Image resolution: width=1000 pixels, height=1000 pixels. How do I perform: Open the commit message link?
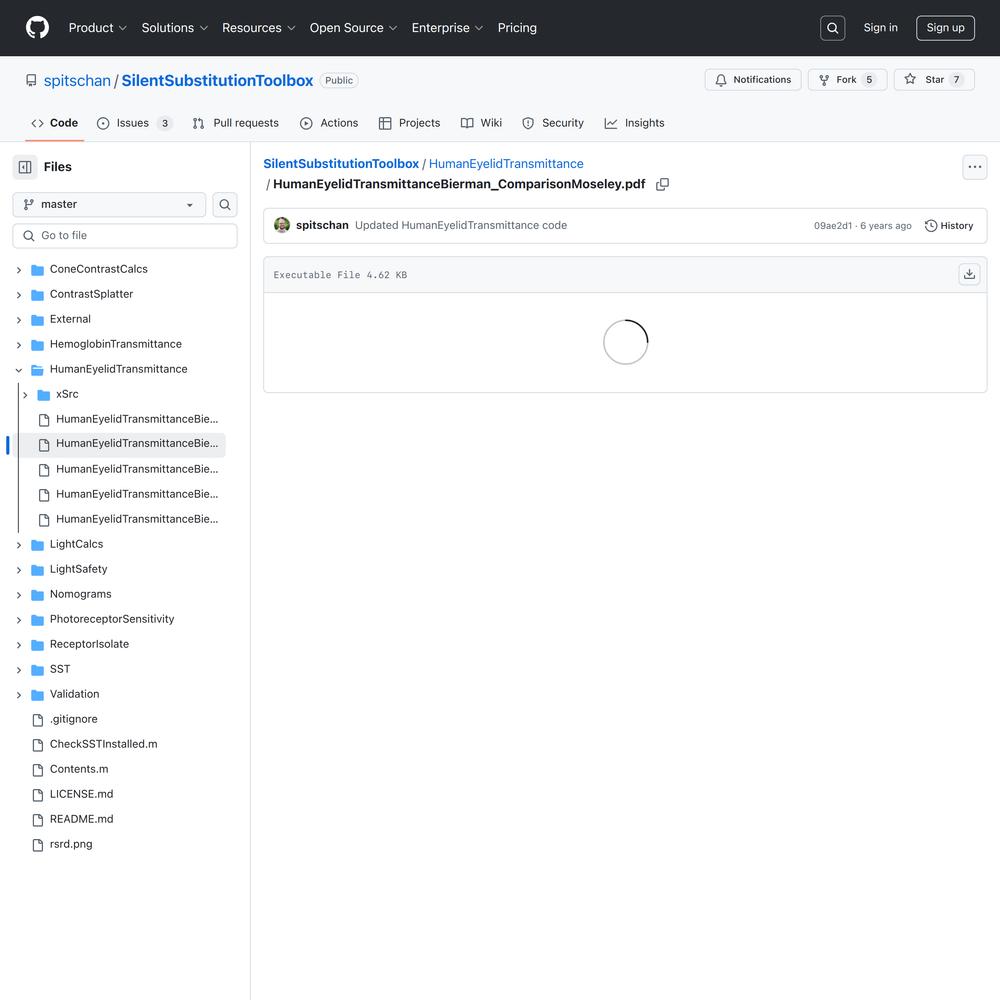460,225
